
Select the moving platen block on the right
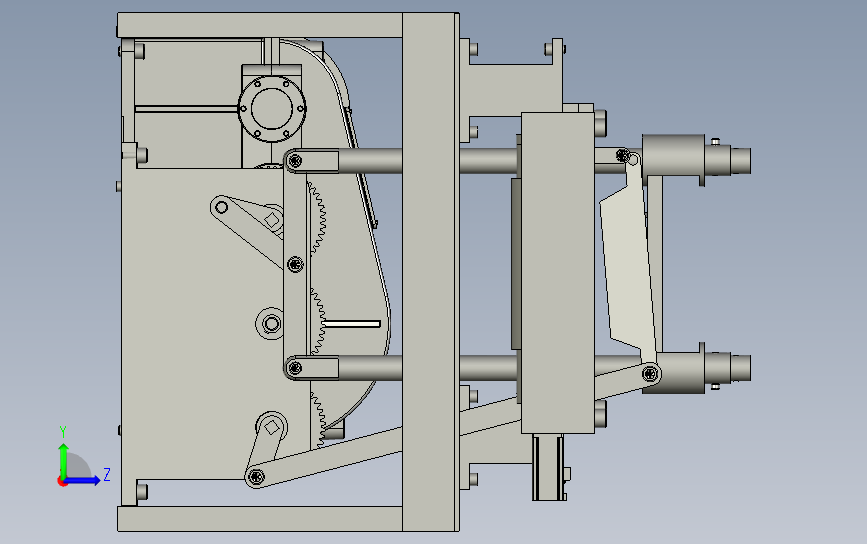tap(558, 273)
